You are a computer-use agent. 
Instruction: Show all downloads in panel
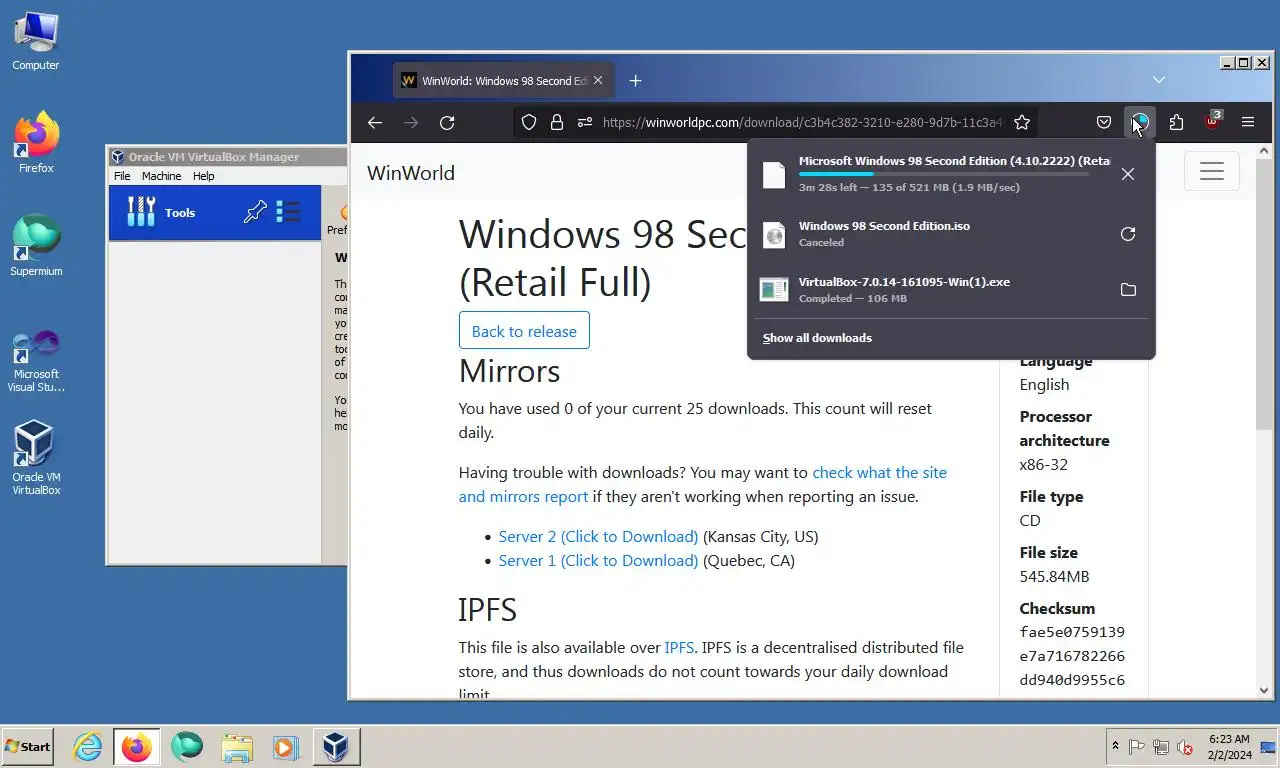pyautogui.click(x=817, y=338)
